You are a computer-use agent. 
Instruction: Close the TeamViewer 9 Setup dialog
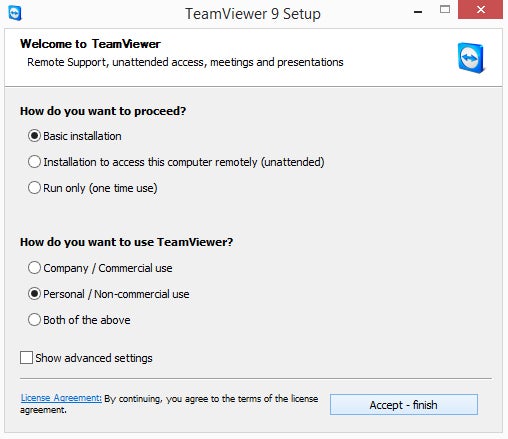[x=480, y=10]
